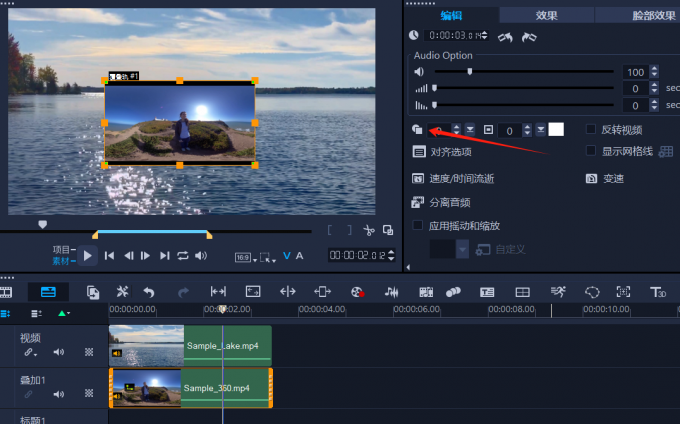
Task: Open the pan and zoom preset dropdown
Action: pyautogui.click(x=462, y=250)
